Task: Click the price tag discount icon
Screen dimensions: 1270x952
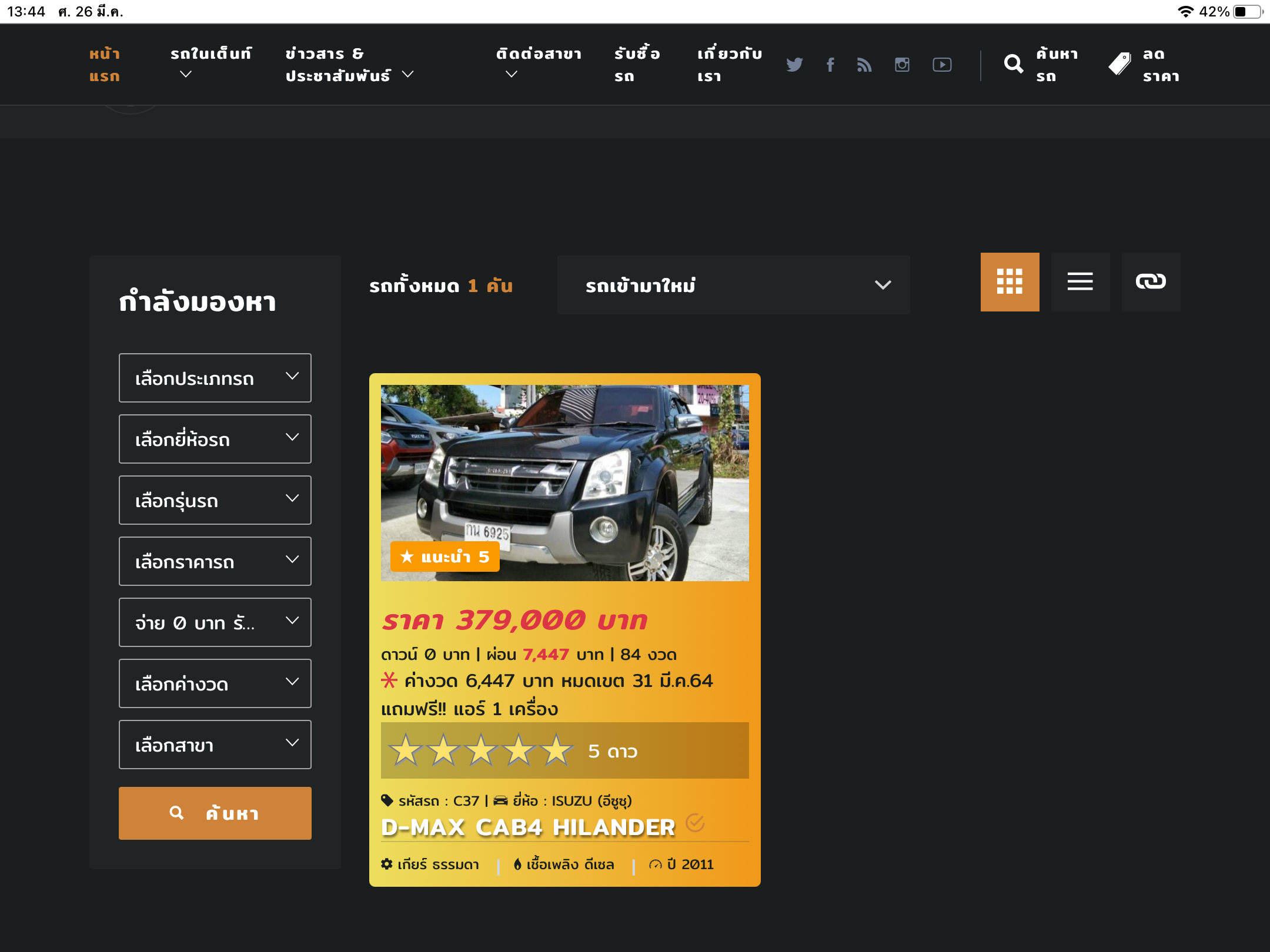Action: (1119, 64)
